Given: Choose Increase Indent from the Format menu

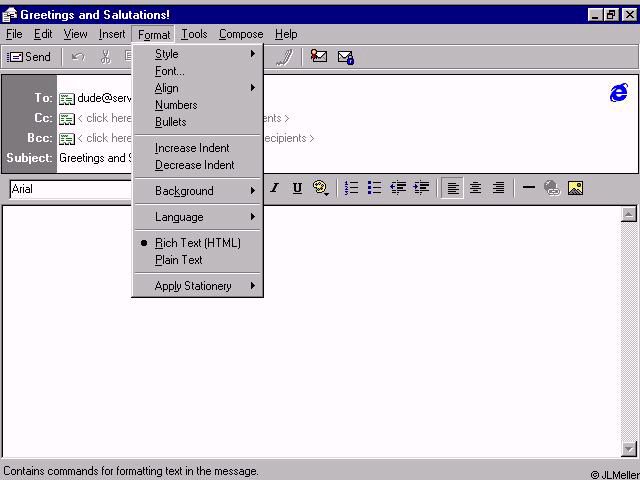Looking at the screenshot, I should 192,148.
